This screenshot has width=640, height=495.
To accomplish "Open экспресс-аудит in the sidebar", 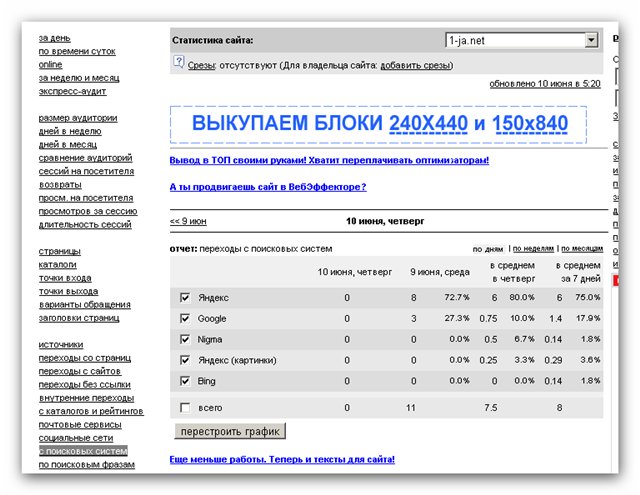I will pyautogui.click(x=71, y=91).
